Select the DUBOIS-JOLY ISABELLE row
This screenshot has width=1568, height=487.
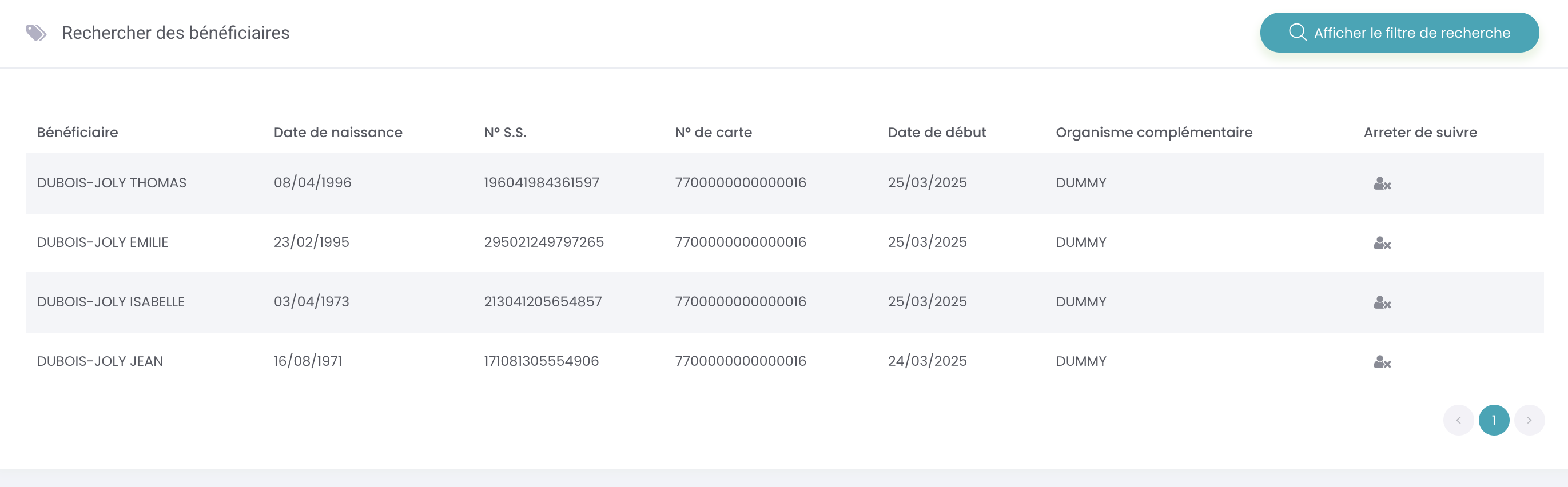pyautogui.click(x=785, y=302)
